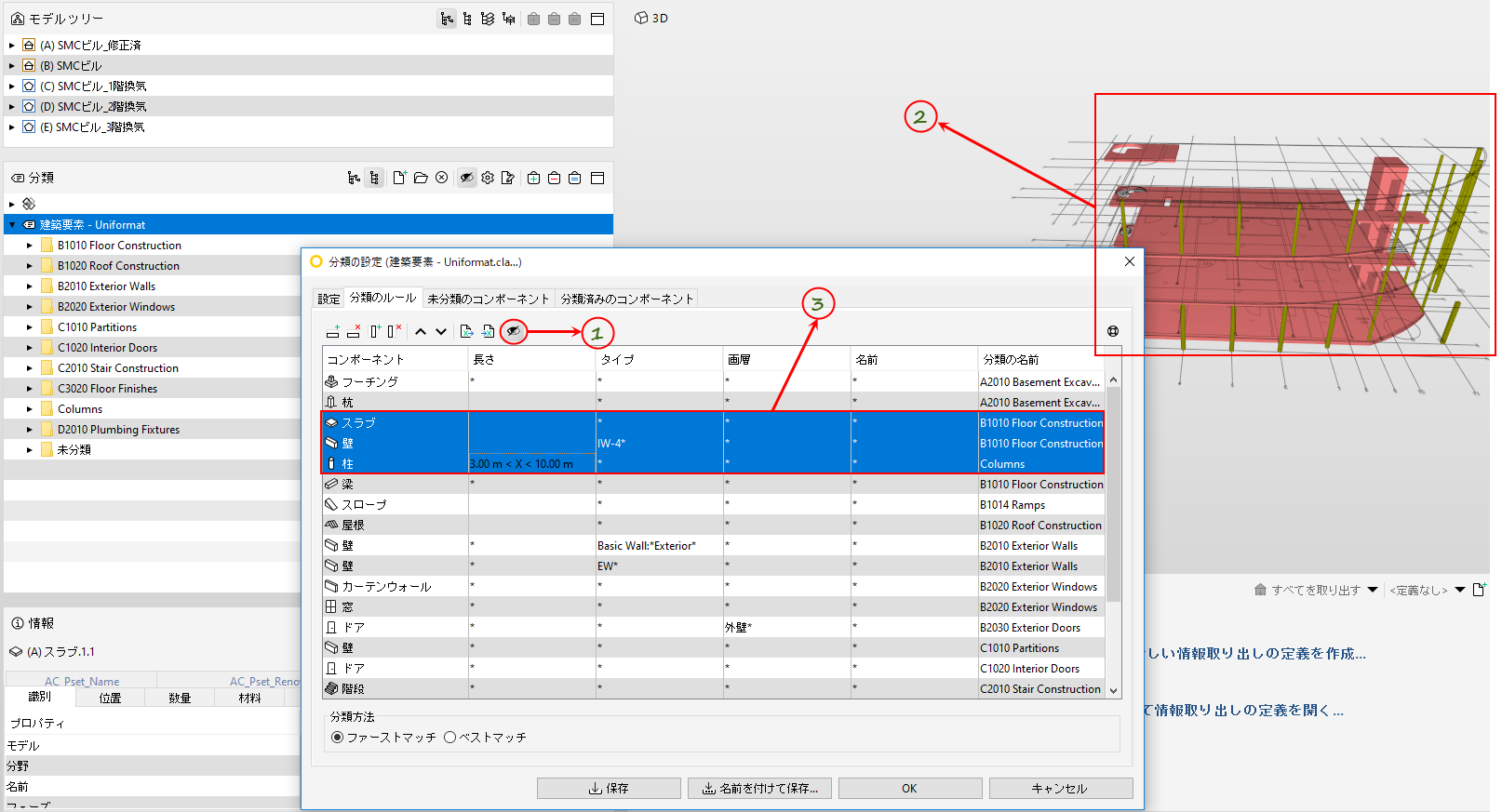Move the selected rule up
Screen dimensions: 1502x812
point(421,331)
